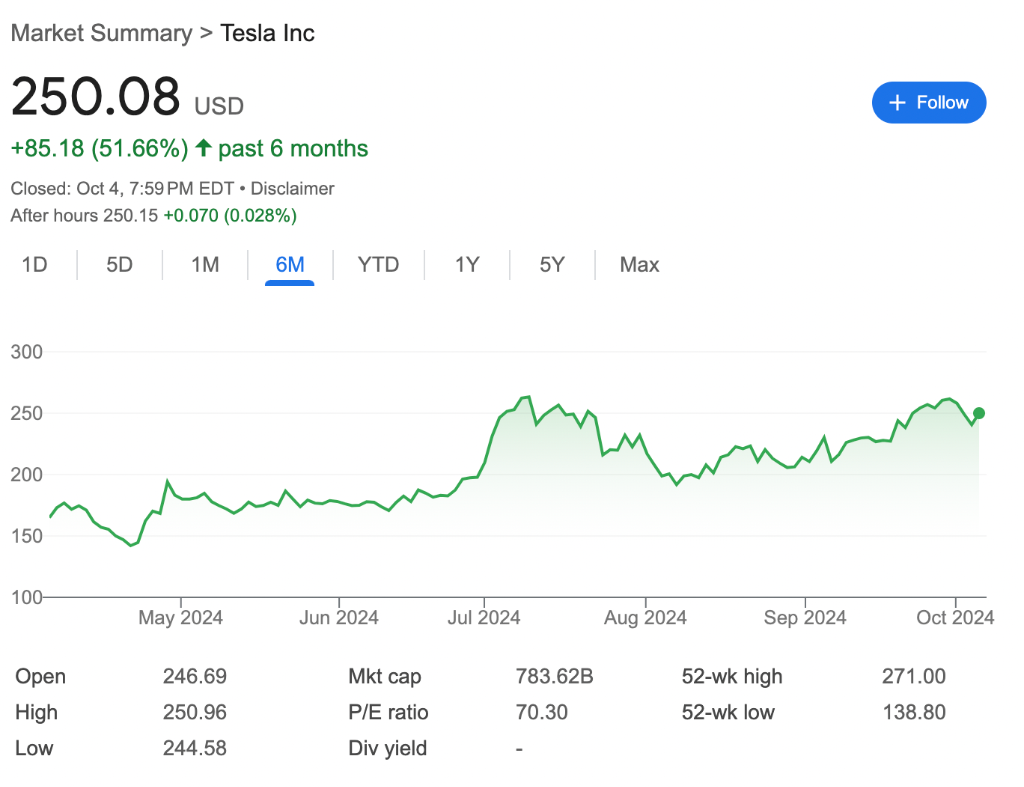Select the 5D time range tab

click(x=119, y=265)
